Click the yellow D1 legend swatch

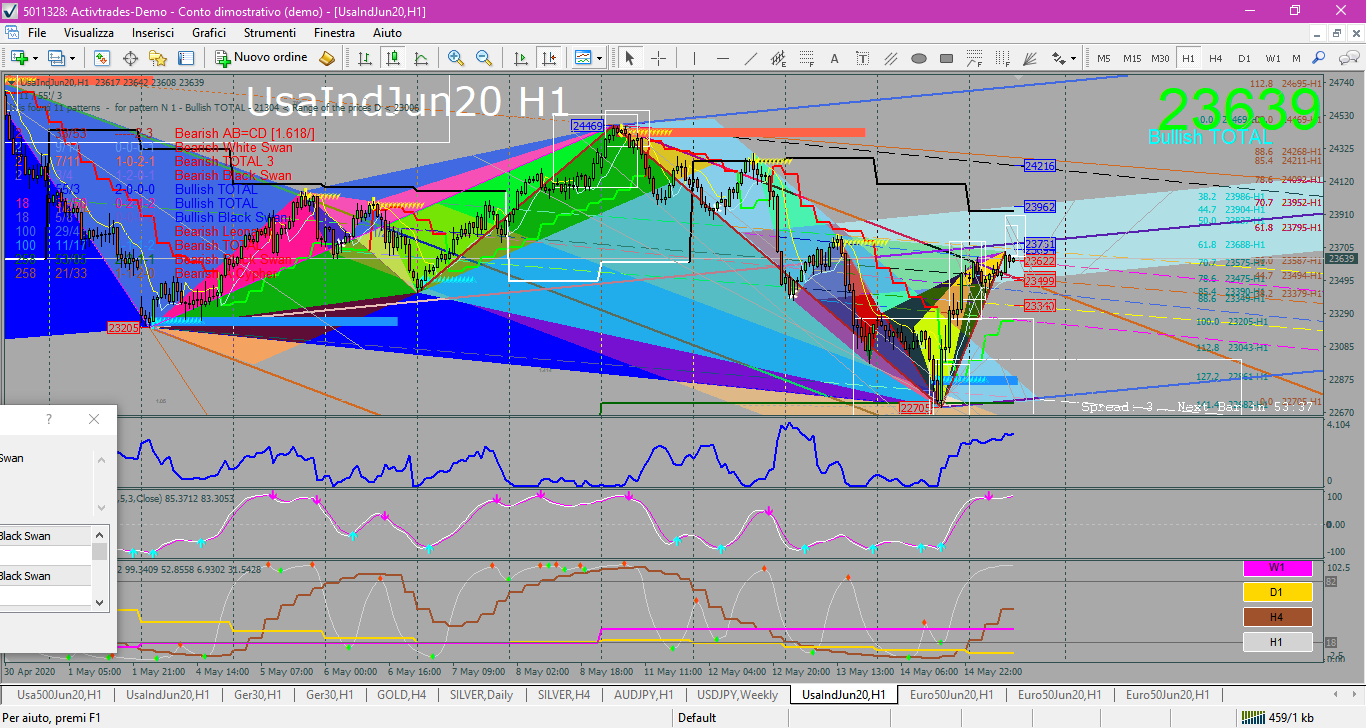click(1277, 593)
